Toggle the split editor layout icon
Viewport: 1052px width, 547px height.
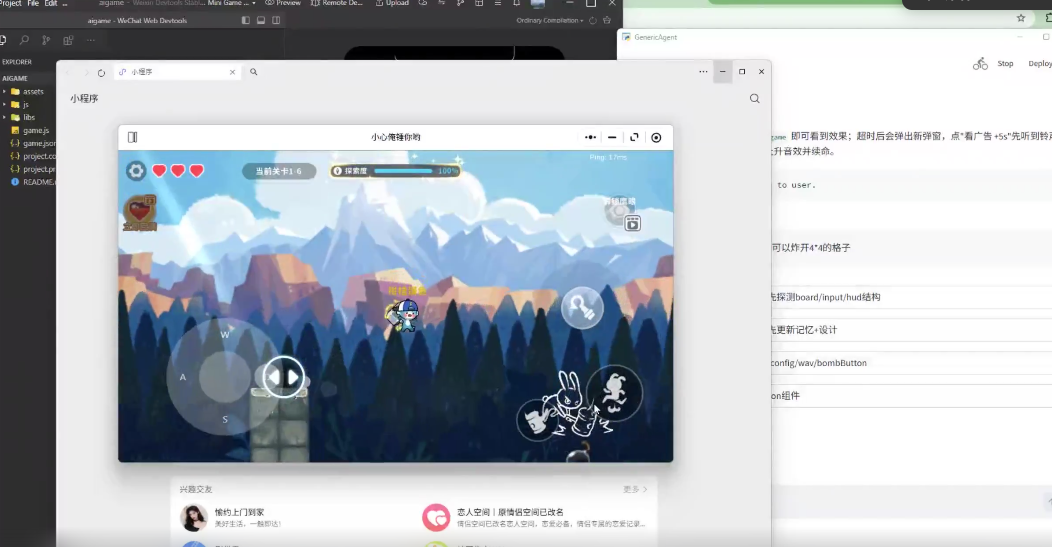tap(276, 20)
